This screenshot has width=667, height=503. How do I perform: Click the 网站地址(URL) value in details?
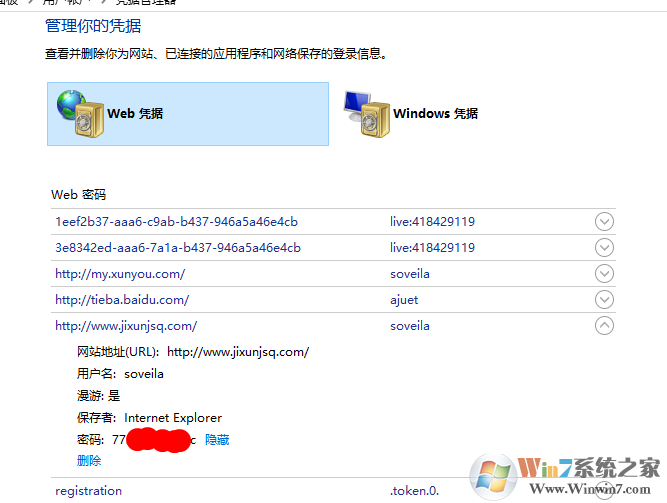[x=238, y=352]
